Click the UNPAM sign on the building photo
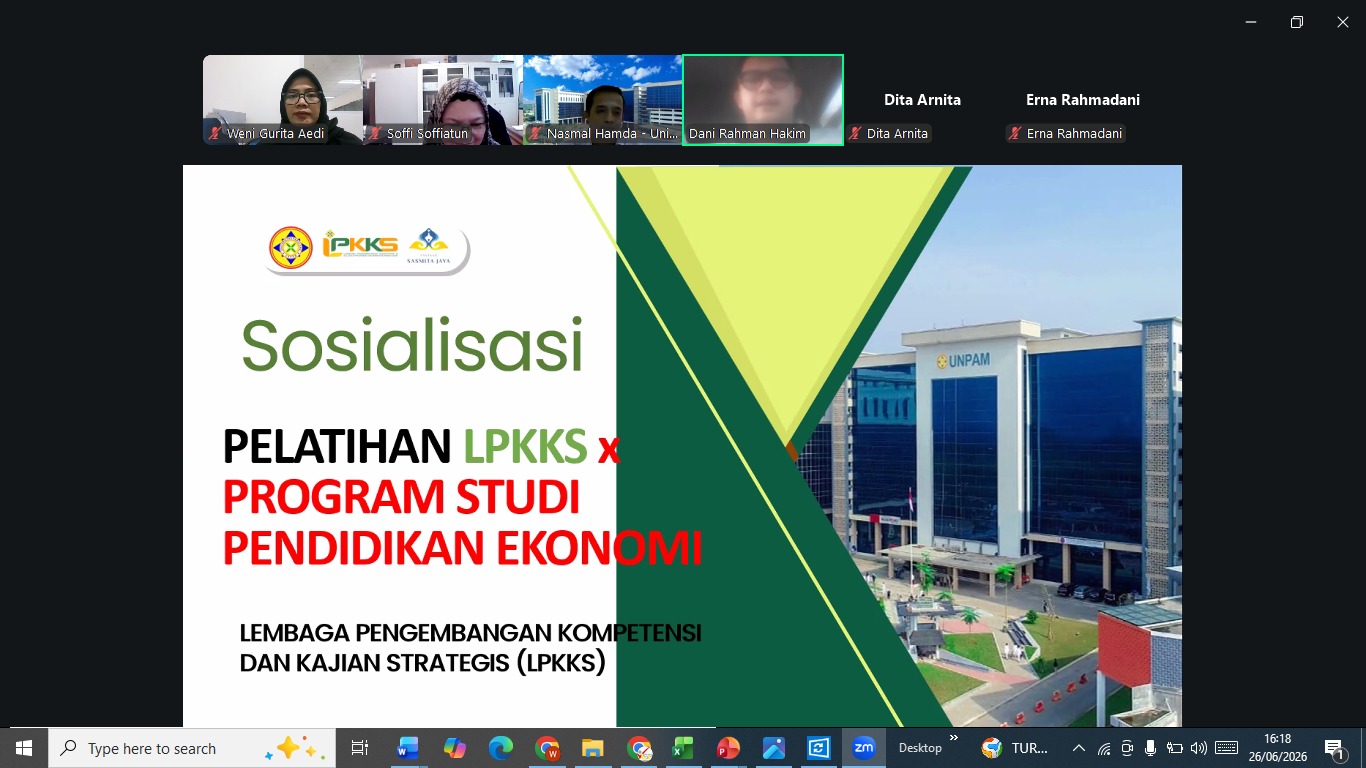This screenshot has height=768, width=1366. [x=962, y=363]
